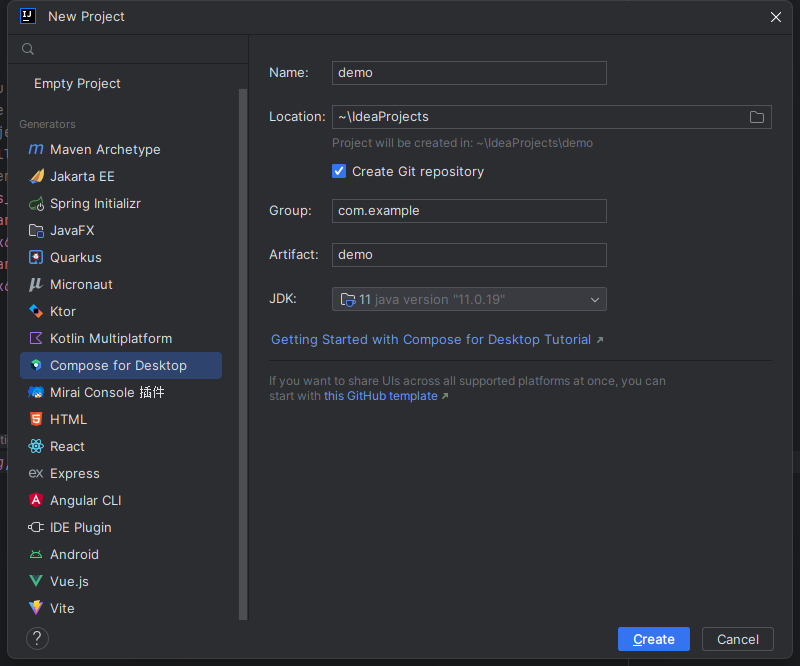Click the Ktor generator icon
The width and height of the screenshot is (800, 666).
pyautogui.click(x=36, y=312)
